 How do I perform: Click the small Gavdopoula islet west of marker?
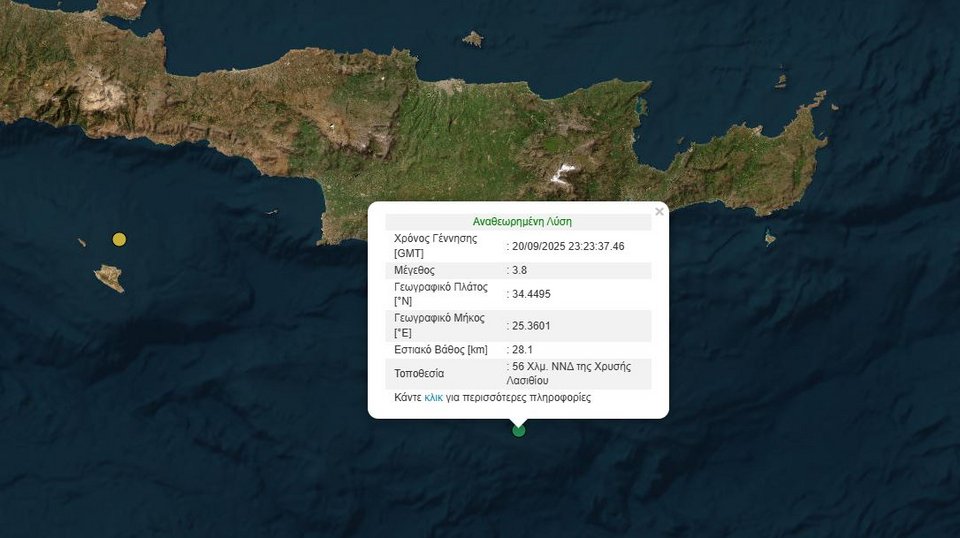point(82,241)
